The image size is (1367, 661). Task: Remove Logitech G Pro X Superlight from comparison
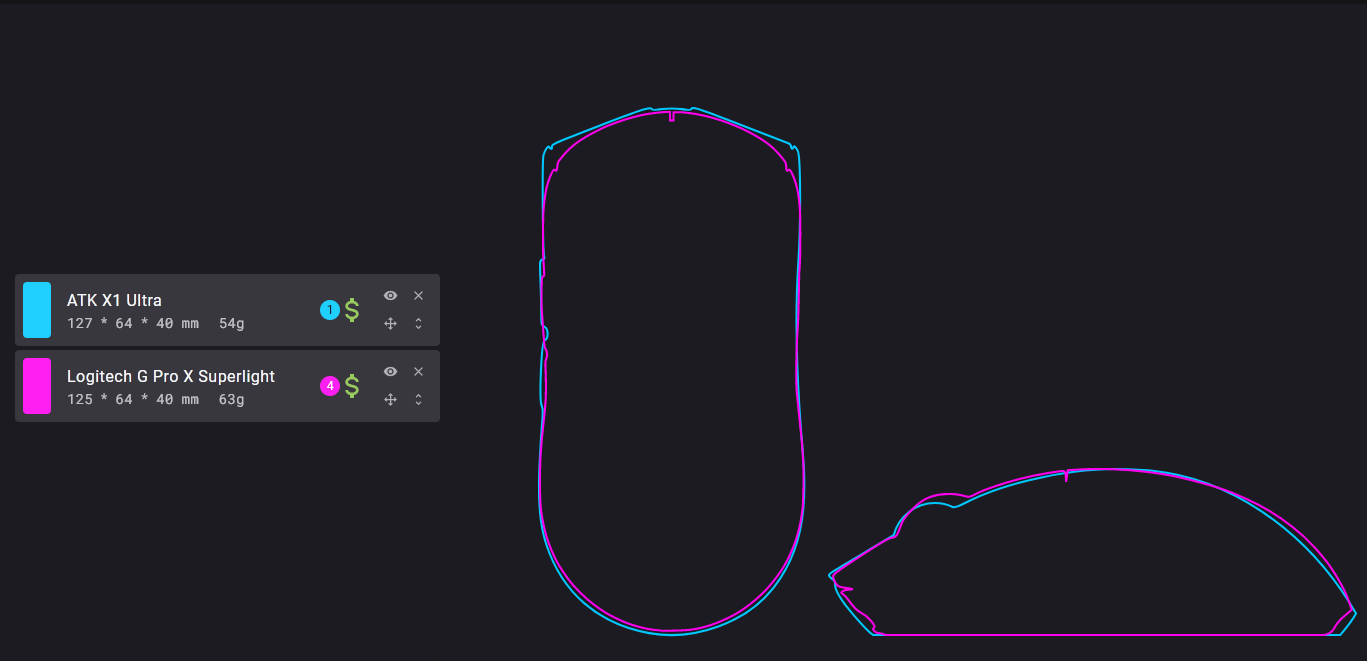click(418, 371)
